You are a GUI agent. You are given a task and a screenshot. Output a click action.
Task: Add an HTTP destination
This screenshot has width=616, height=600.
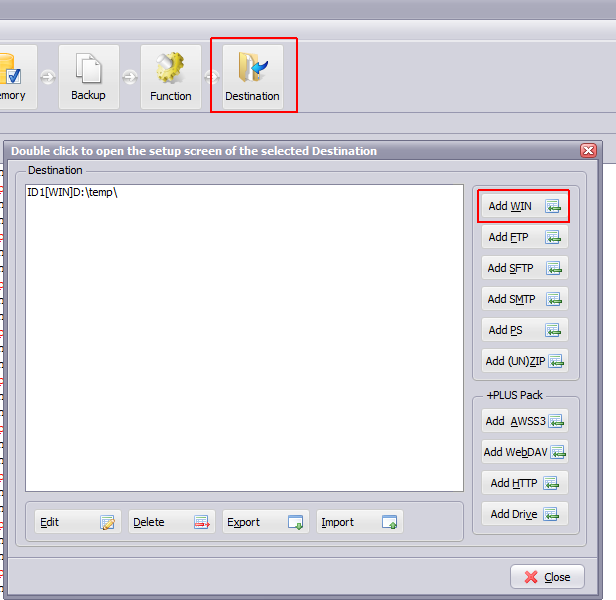coord(524,483)
